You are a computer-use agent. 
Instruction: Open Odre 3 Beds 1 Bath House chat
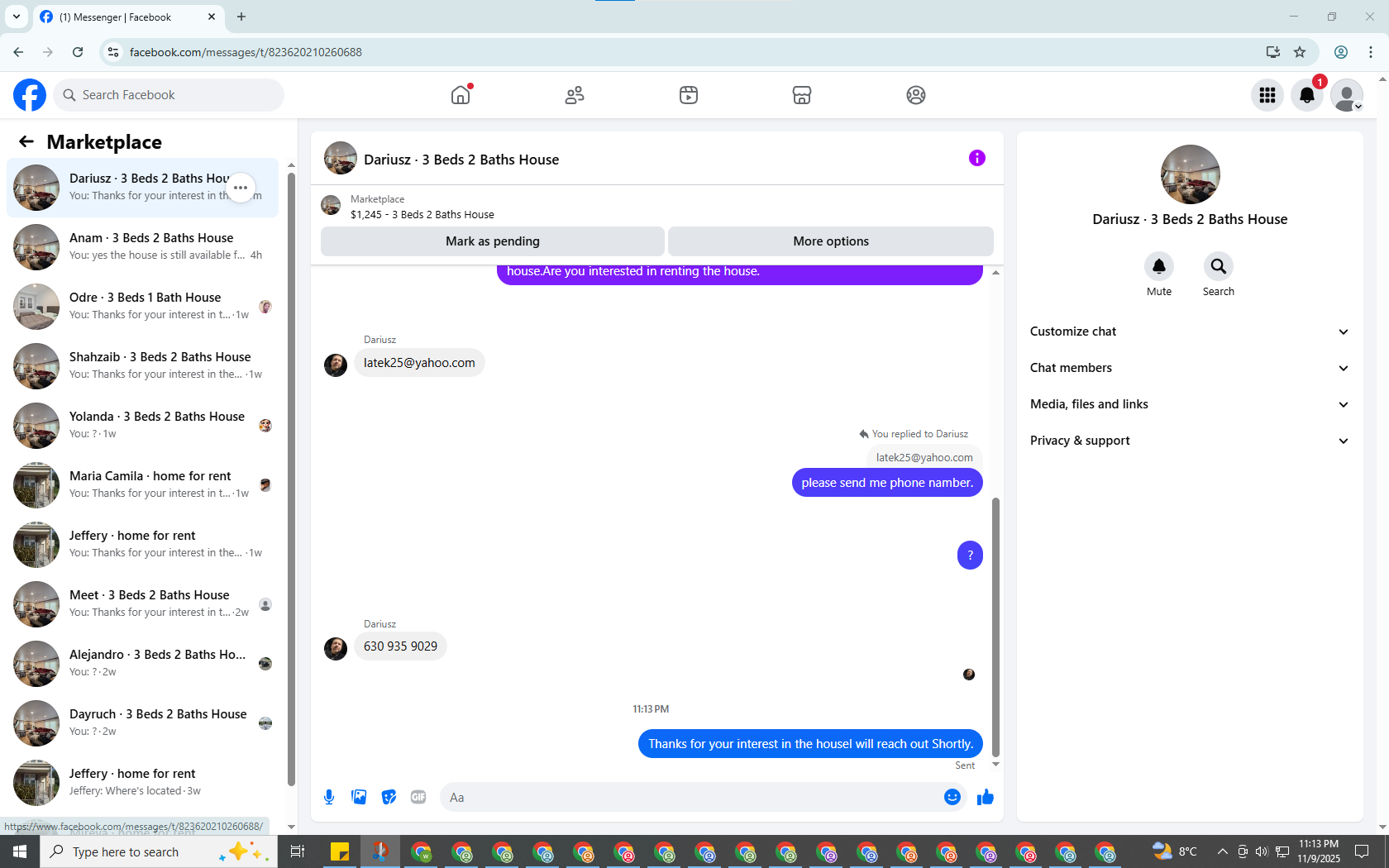pyautogui.click(x=143, y=307)
